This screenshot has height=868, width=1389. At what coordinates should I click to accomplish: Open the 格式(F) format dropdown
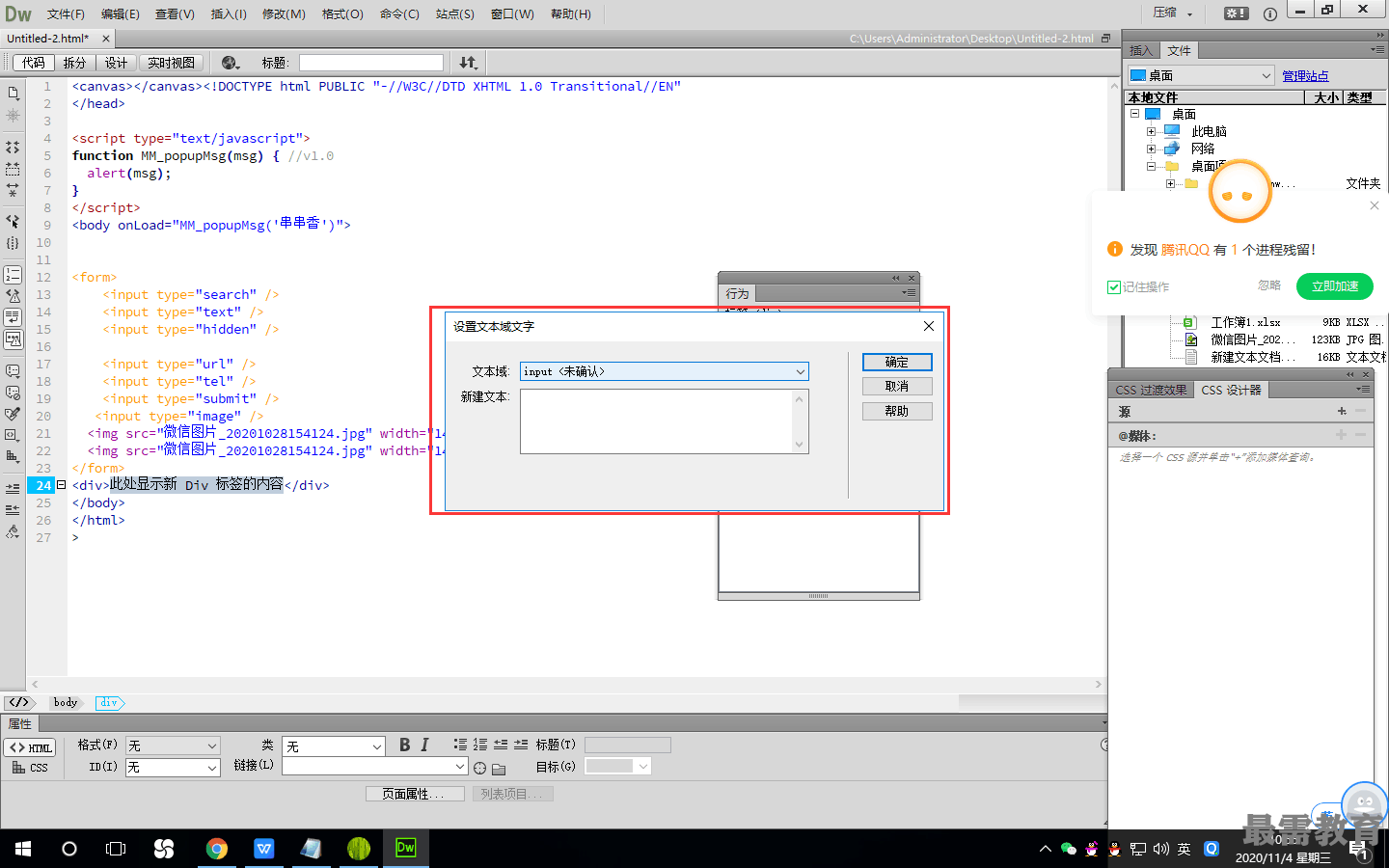click(x=173, y=746)
